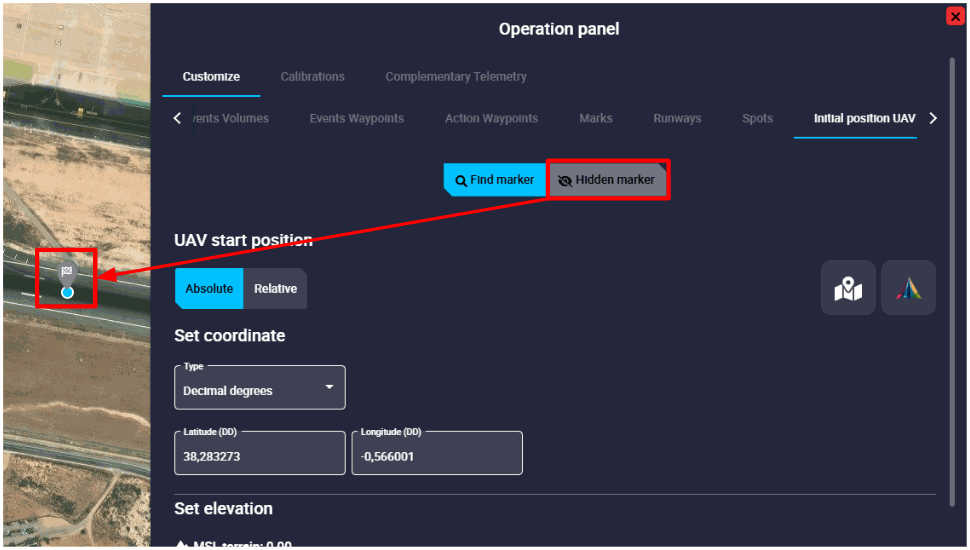Click the checkered flag marker on map

(x=67, y=272)
